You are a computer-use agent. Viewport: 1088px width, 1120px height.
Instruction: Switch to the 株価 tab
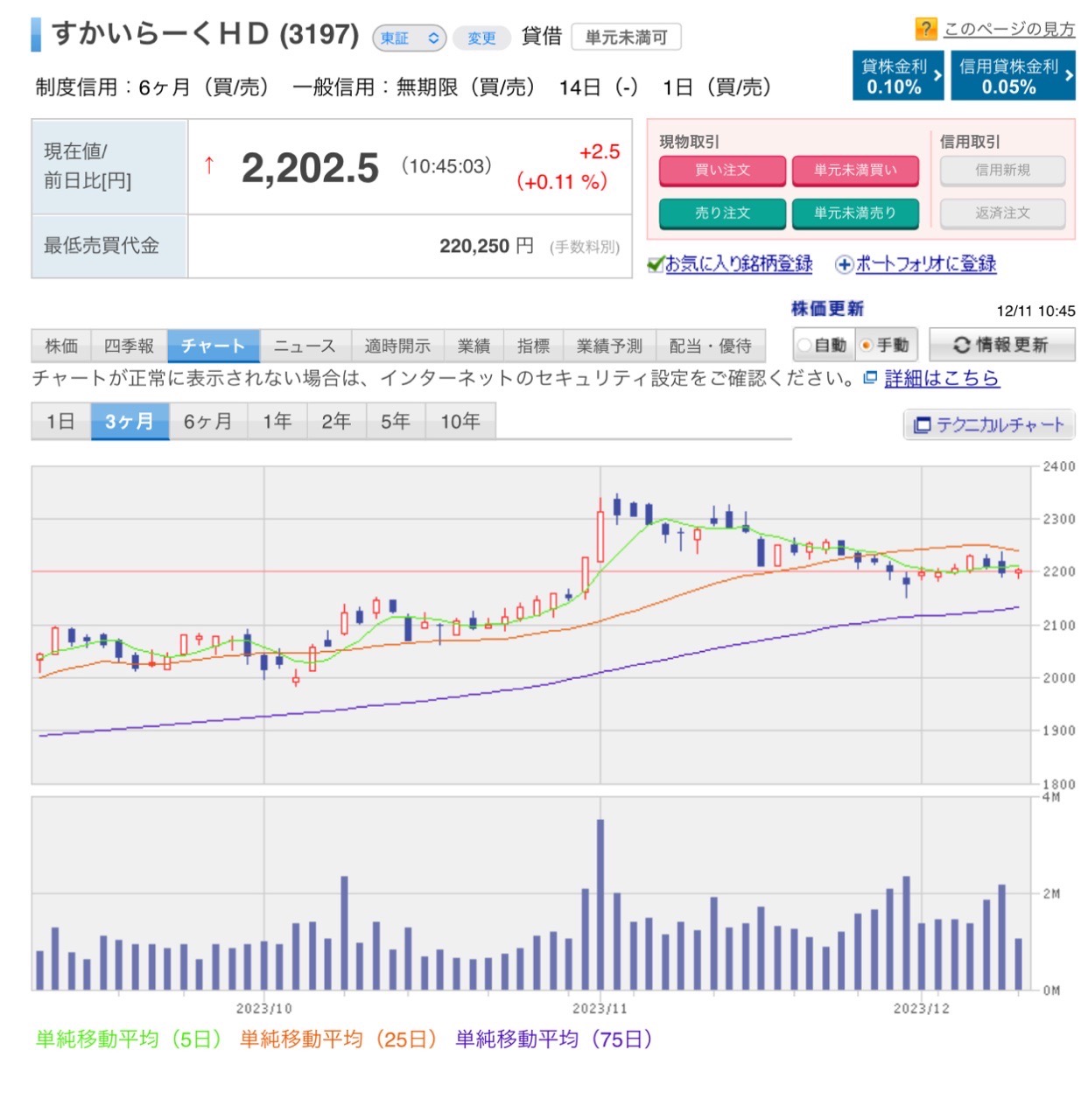point(61,346)
